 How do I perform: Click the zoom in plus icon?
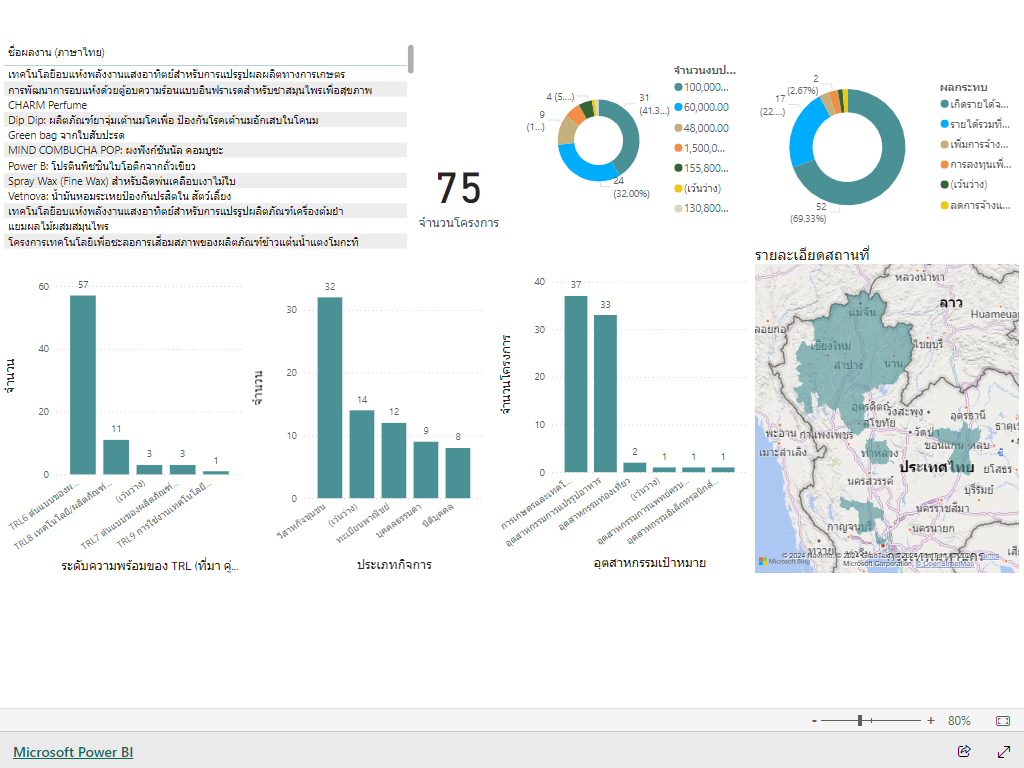pyautogui.click(x=931, y=720)
